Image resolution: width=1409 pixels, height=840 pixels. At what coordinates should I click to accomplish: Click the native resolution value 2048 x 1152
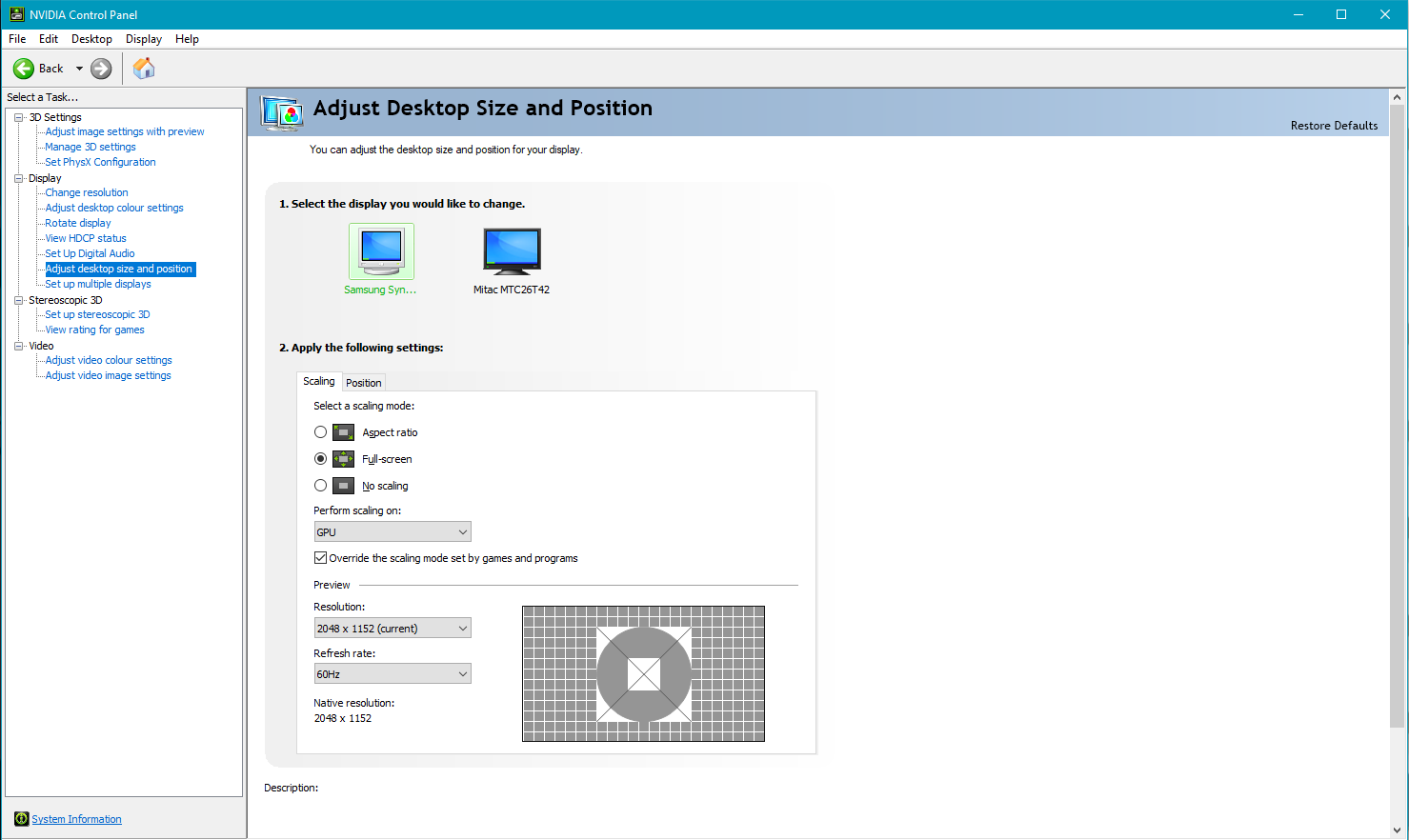[x=343, y=718]
